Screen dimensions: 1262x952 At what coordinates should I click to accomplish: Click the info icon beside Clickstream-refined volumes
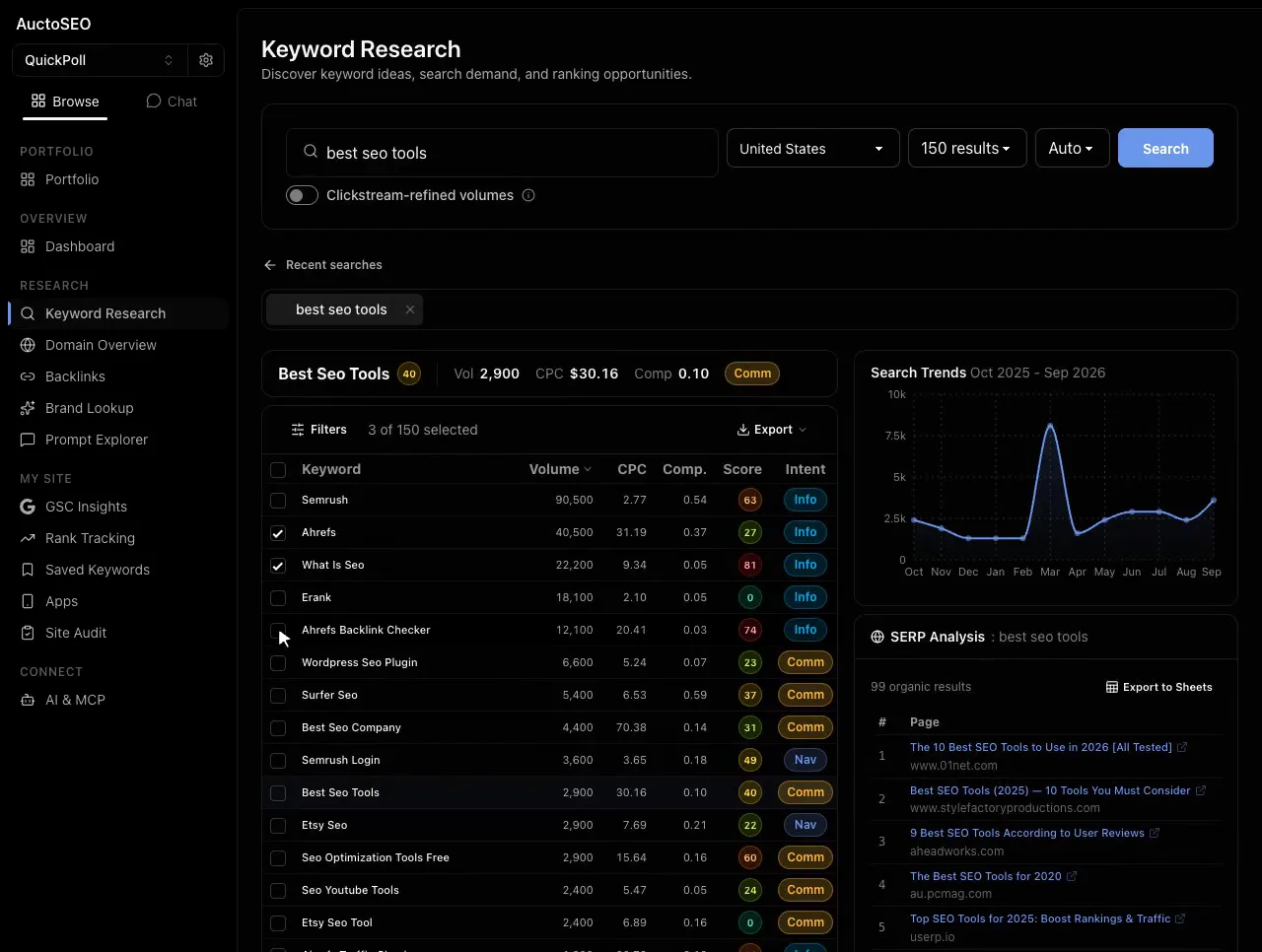pos(528,195)
